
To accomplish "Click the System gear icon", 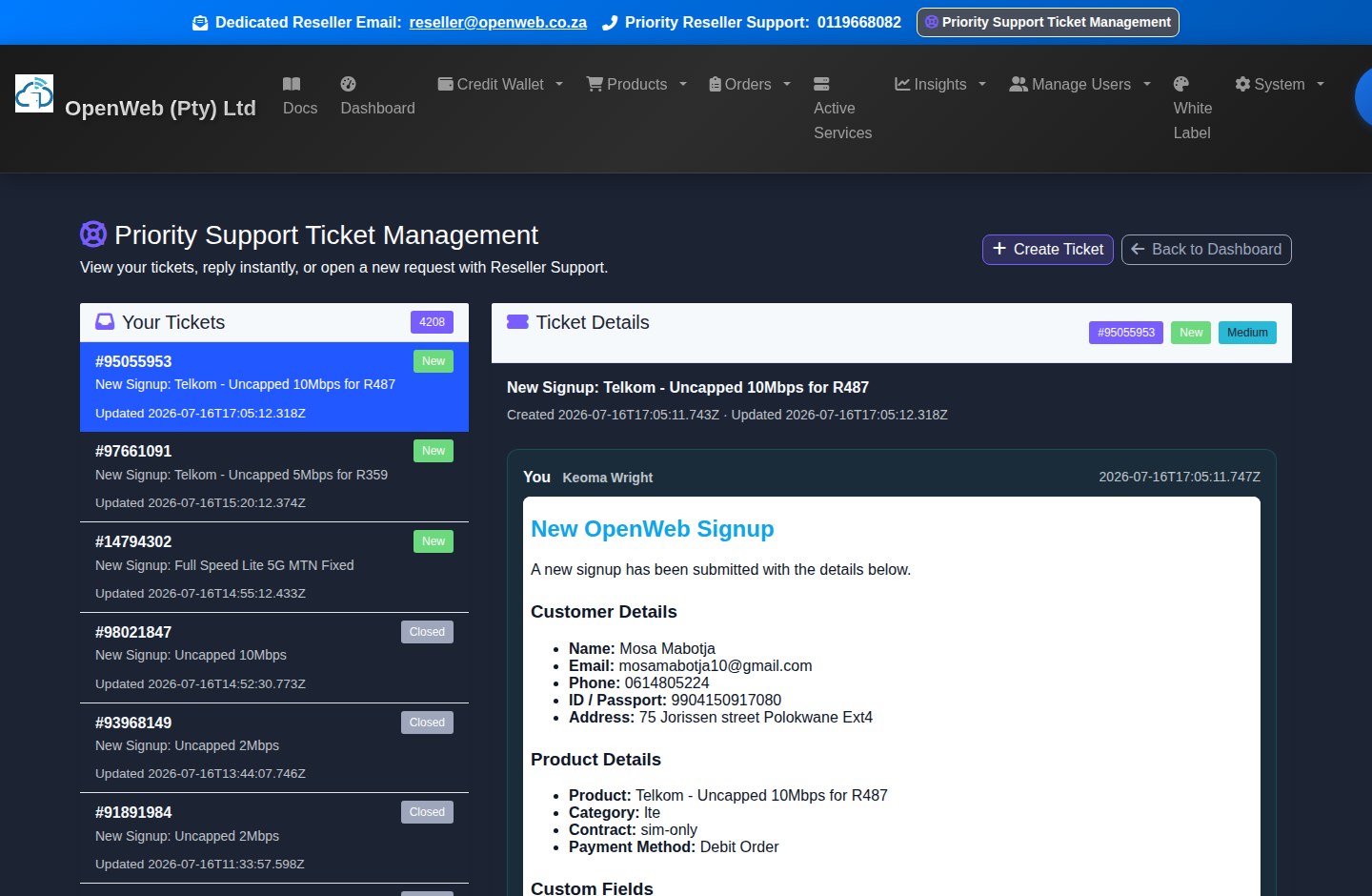I will [1242, 84].
